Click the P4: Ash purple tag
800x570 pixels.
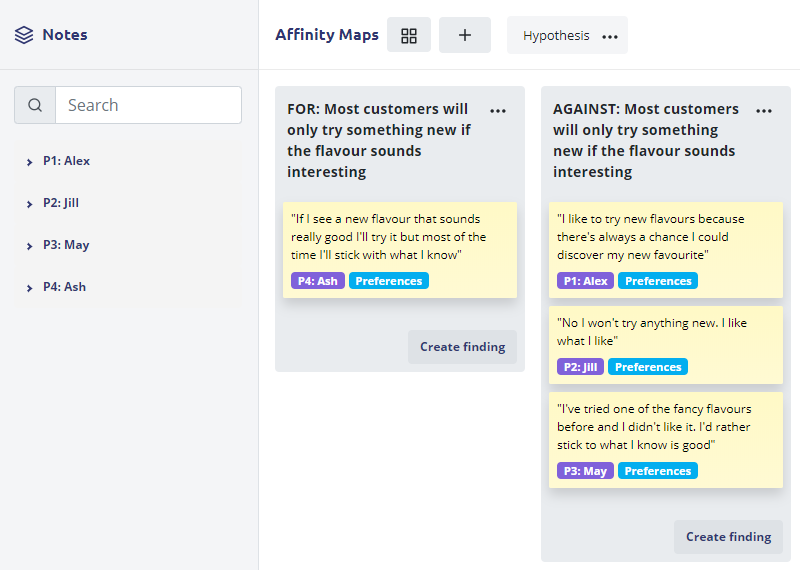pos(318,281)
